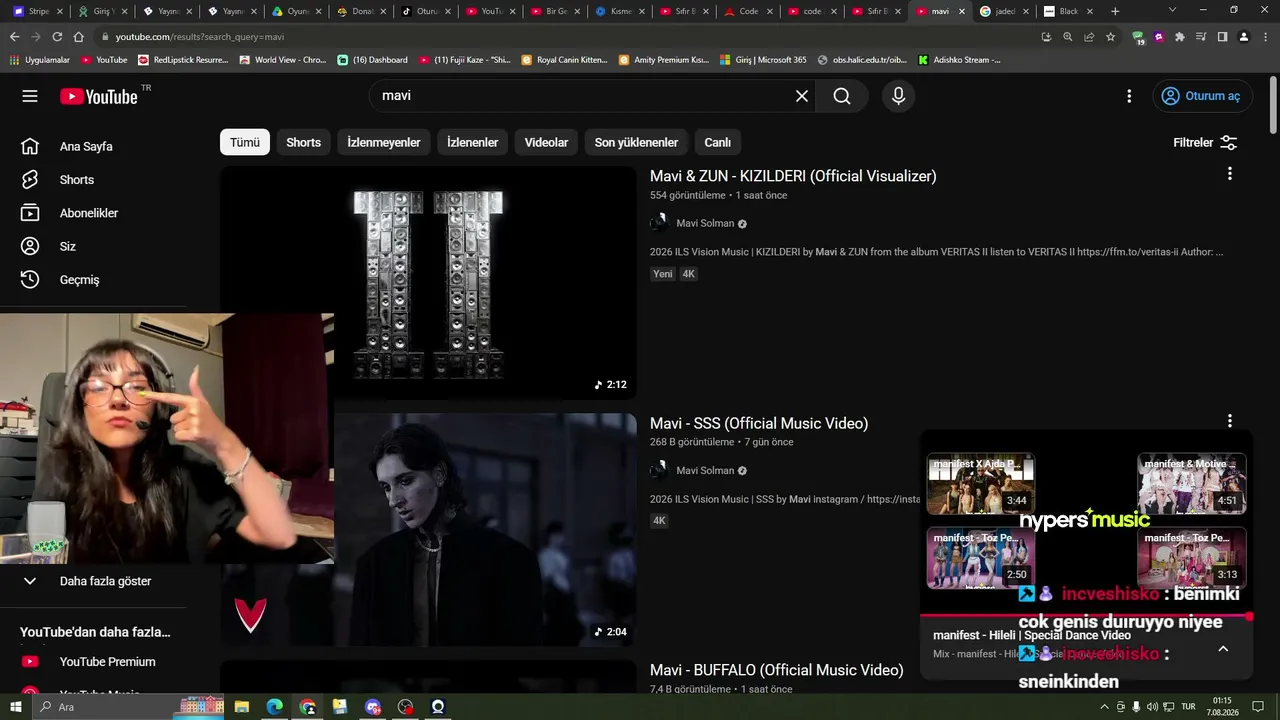Open options menu for the KIZILDERI video
1280x720 pixels.
1229,174
